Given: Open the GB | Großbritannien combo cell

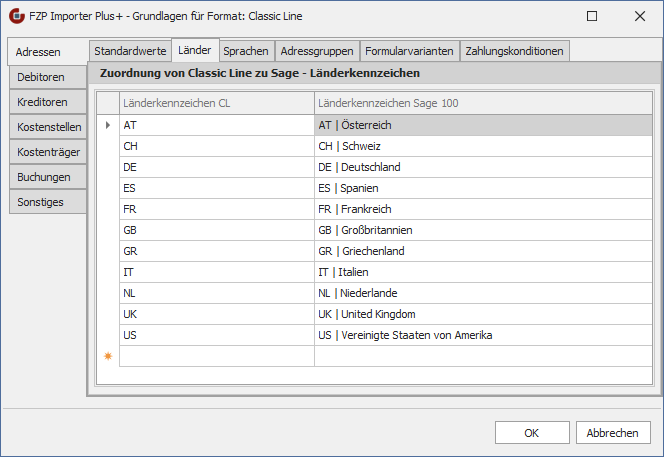Looking at the screenshot, I should click(x=483, y=230).
